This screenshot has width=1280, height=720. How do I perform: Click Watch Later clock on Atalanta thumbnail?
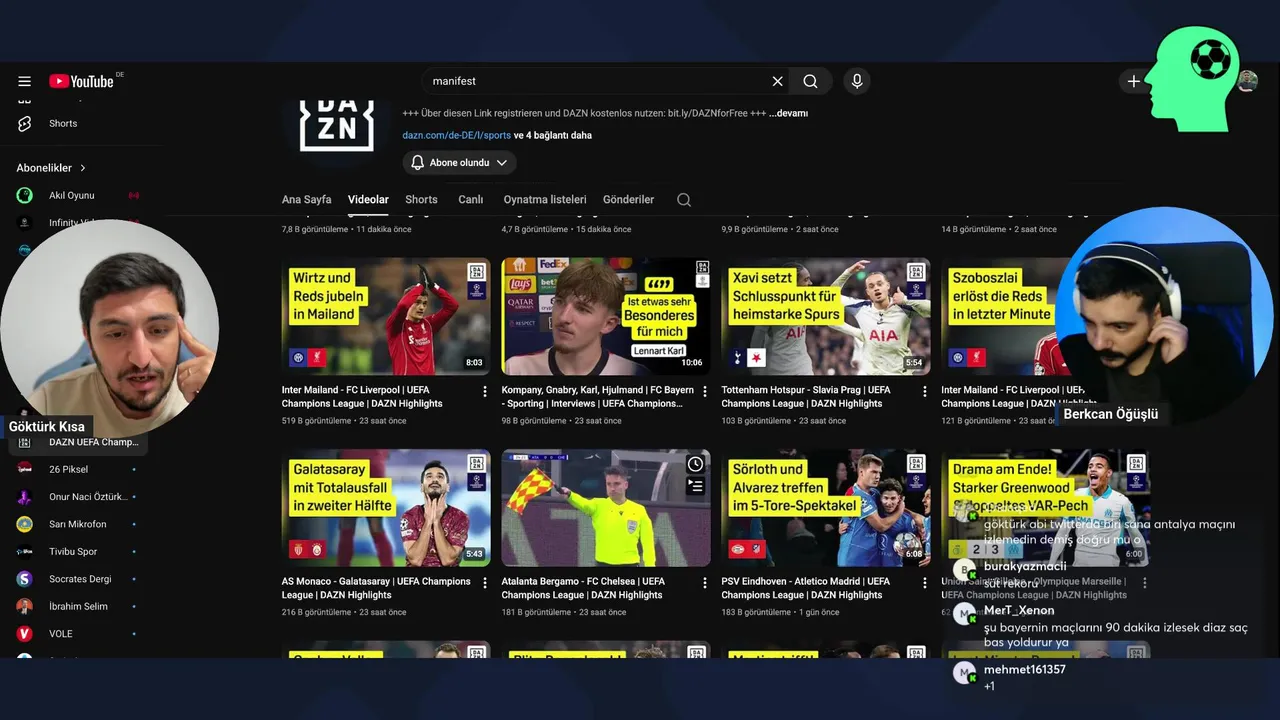pyautogui.click(x=695, y=464)
